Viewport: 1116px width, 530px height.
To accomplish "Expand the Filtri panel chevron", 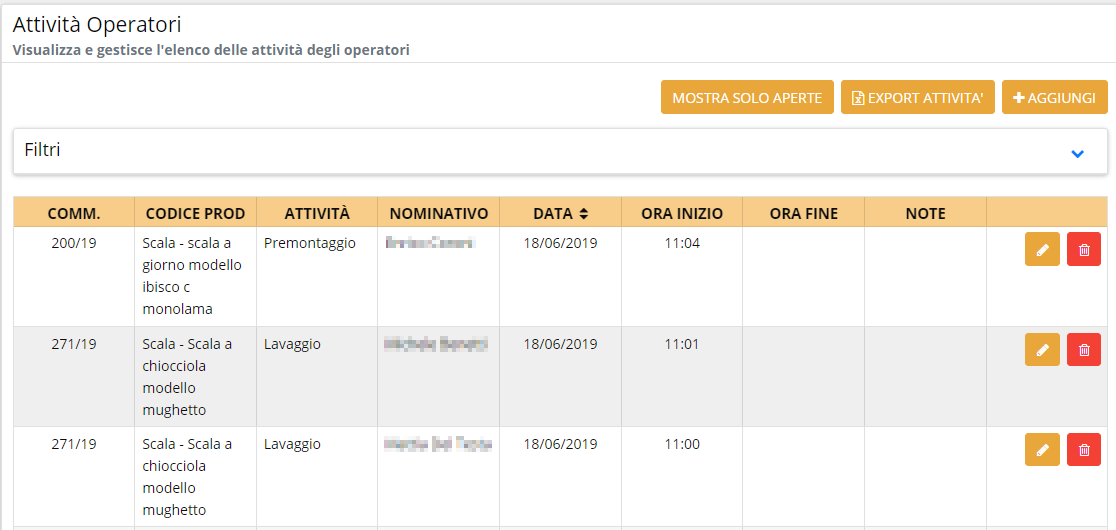I will (x=1077, y=153).
